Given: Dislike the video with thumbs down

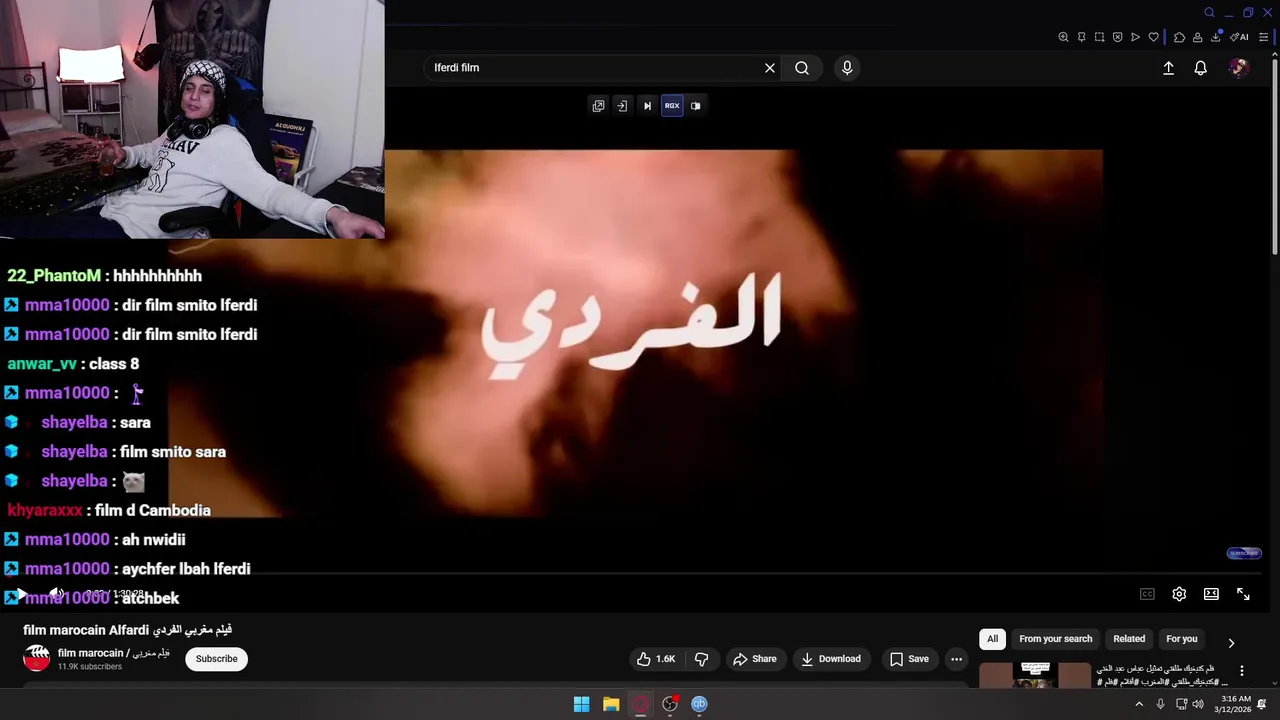Looking at the screenshot, I should tap(701, 659).
